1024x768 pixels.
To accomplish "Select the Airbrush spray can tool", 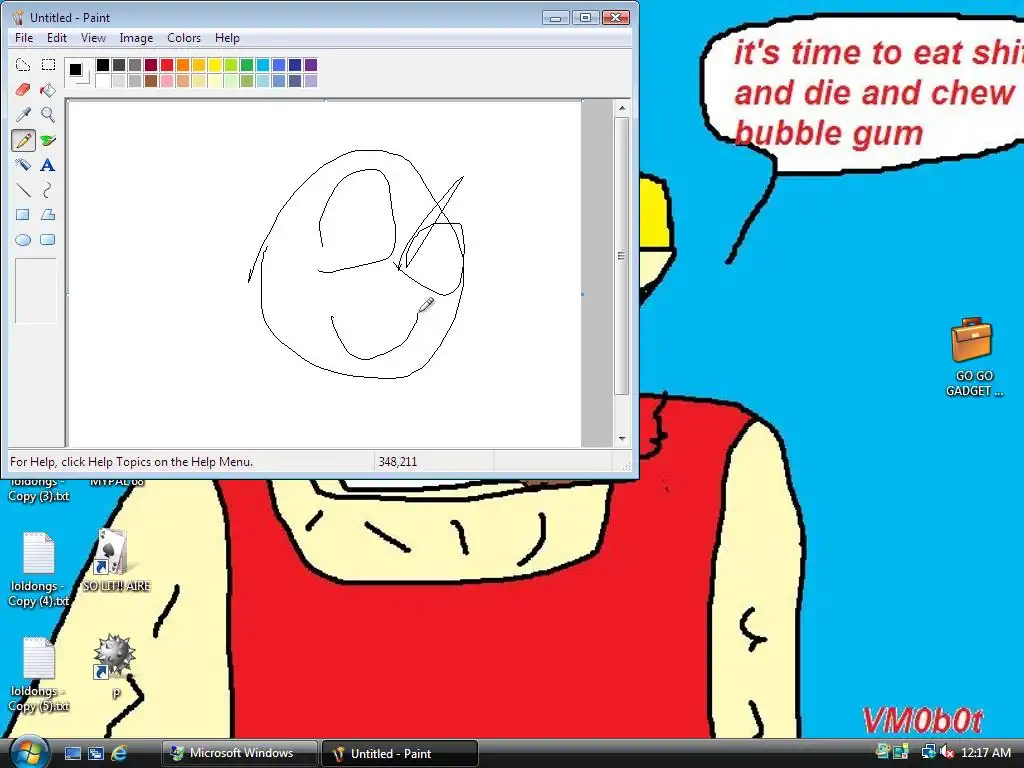I will [x=23, y=165].
